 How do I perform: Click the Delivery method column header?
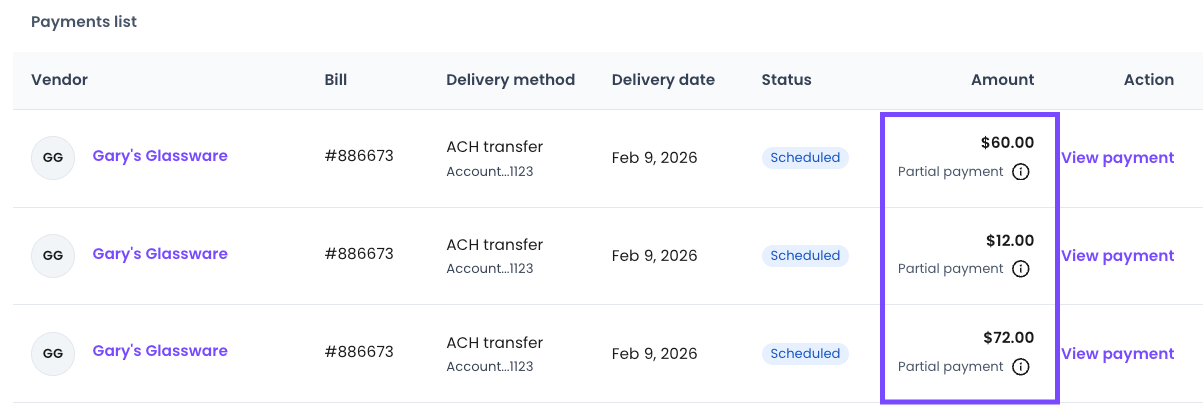click(510, 80)
